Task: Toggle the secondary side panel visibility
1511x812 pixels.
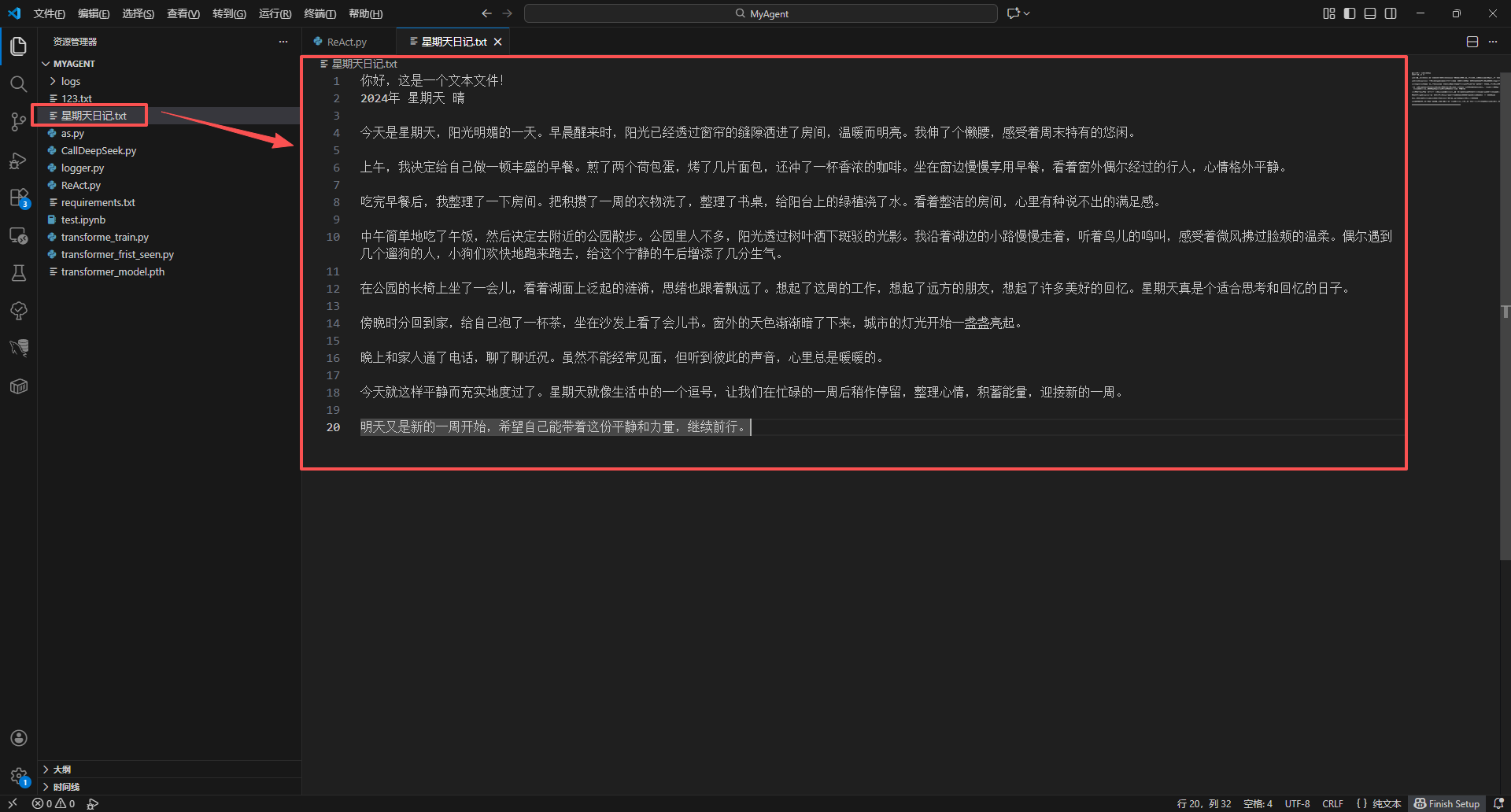Action: pos(1391,13)
